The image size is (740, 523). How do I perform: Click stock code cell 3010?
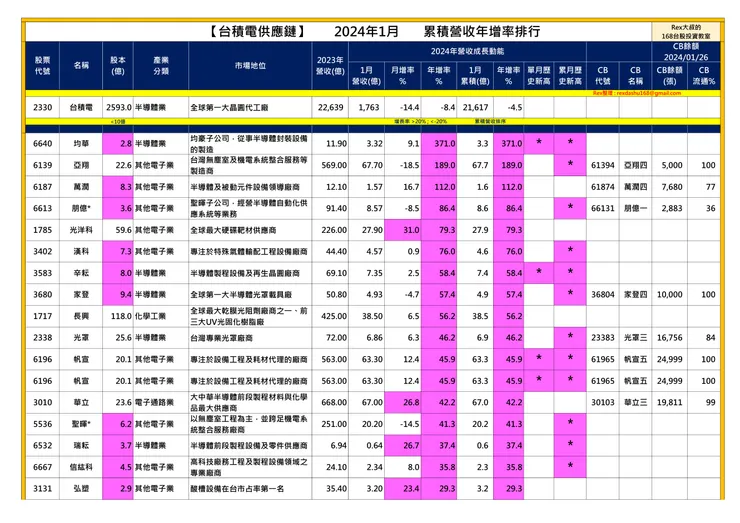[42, 402]
